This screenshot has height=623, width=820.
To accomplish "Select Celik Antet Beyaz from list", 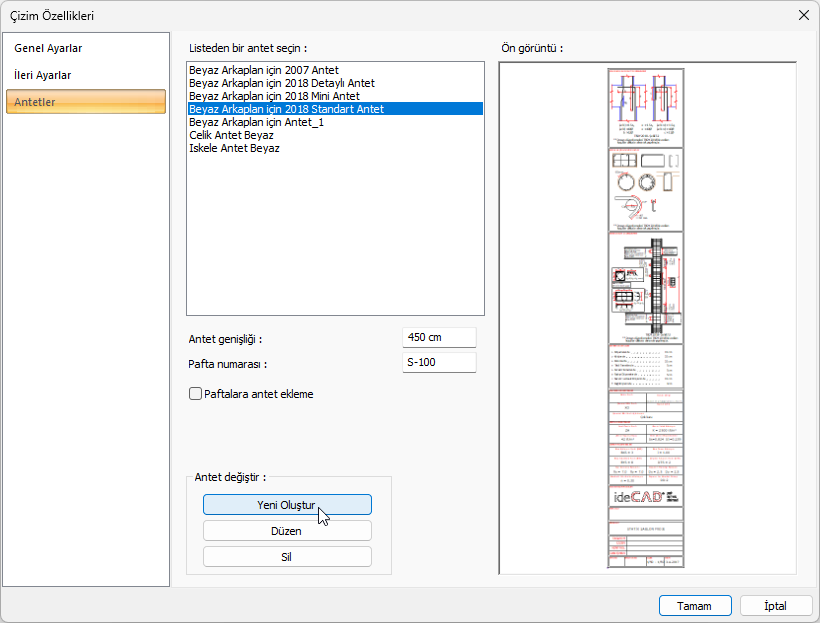I will (x=231, y=135).
